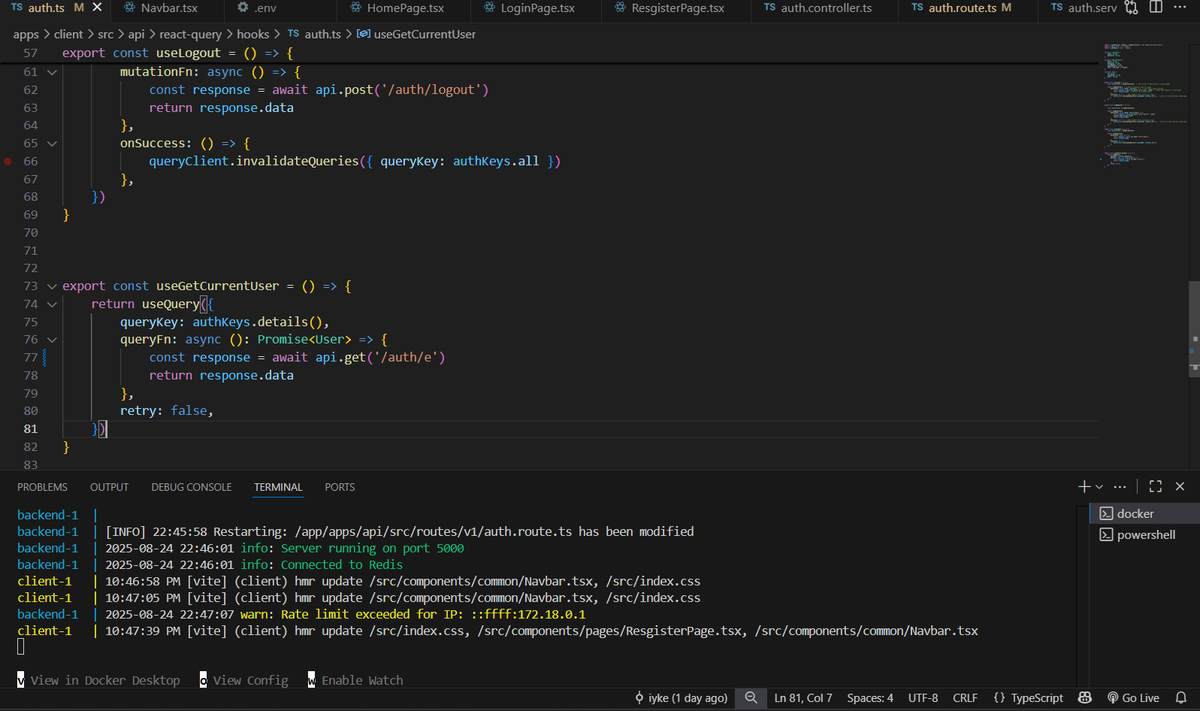Screen dimensions: 1200x711
Task: Click 'View in Docker Desktop' link
Action: coord(99,680)
